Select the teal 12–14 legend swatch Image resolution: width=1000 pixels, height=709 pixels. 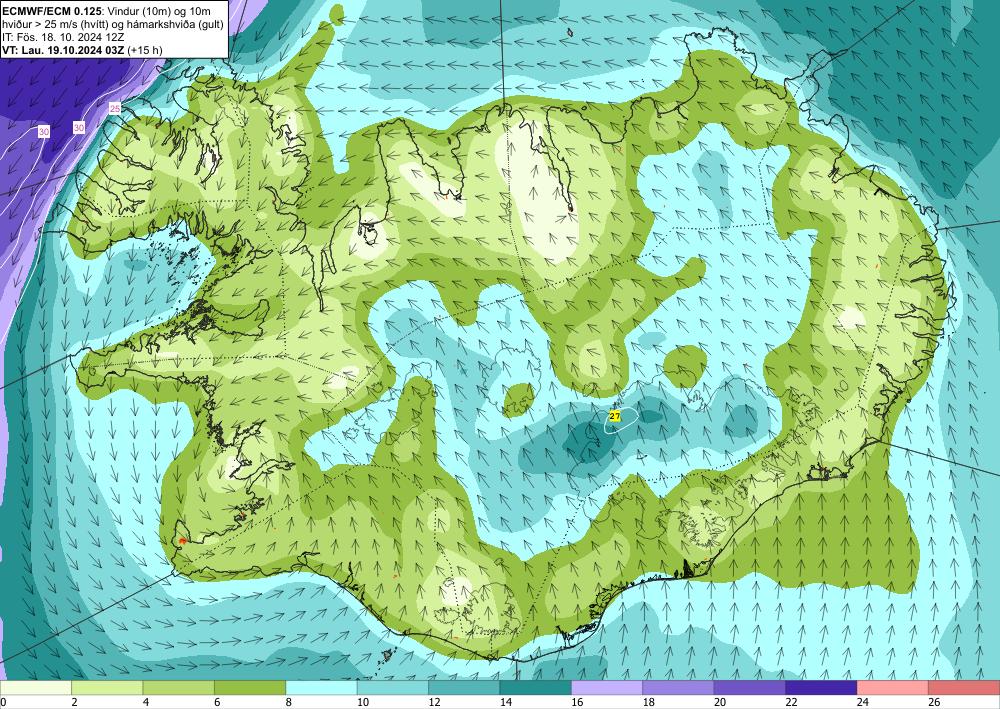[x=464, y=688]
